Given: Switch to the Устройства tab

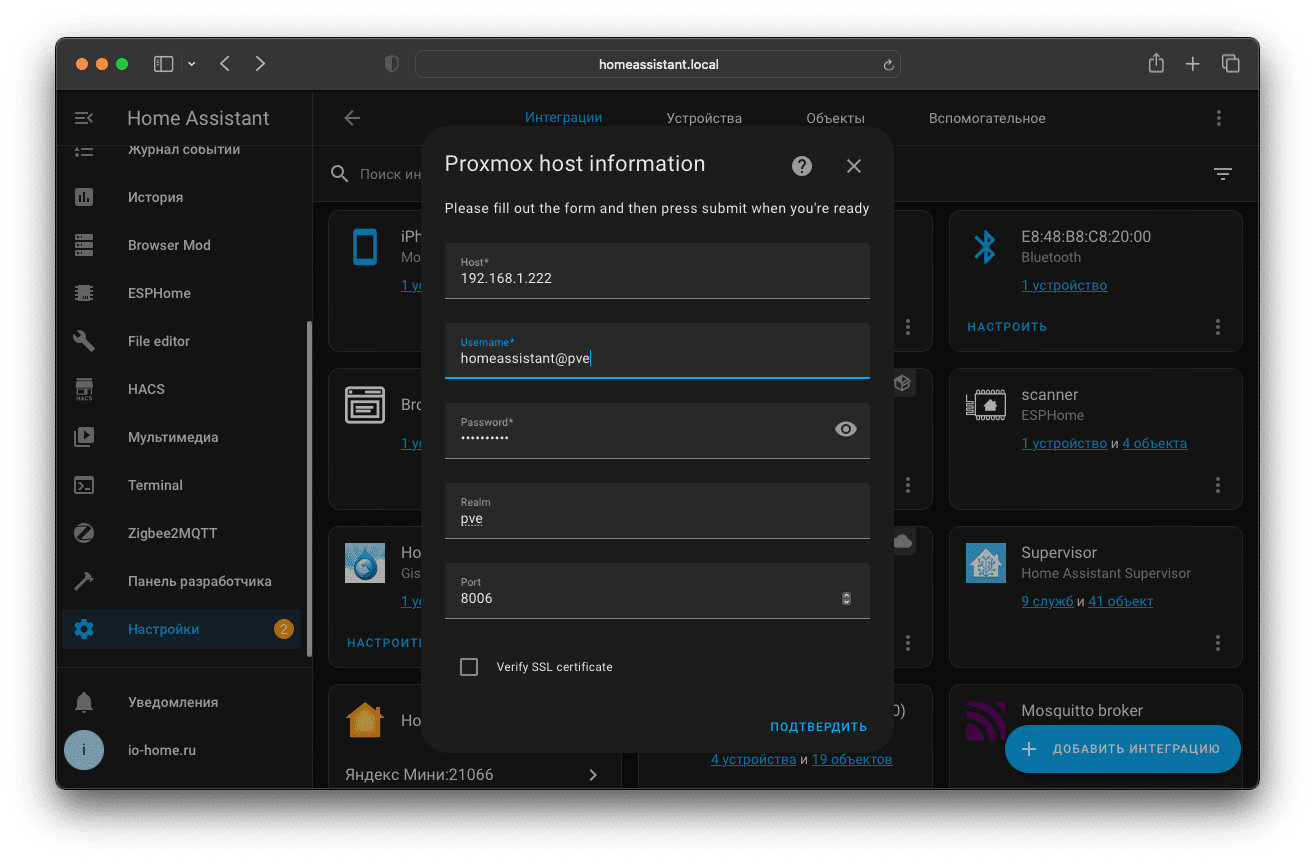Looking at the screenshot, I should click(704, 118).
